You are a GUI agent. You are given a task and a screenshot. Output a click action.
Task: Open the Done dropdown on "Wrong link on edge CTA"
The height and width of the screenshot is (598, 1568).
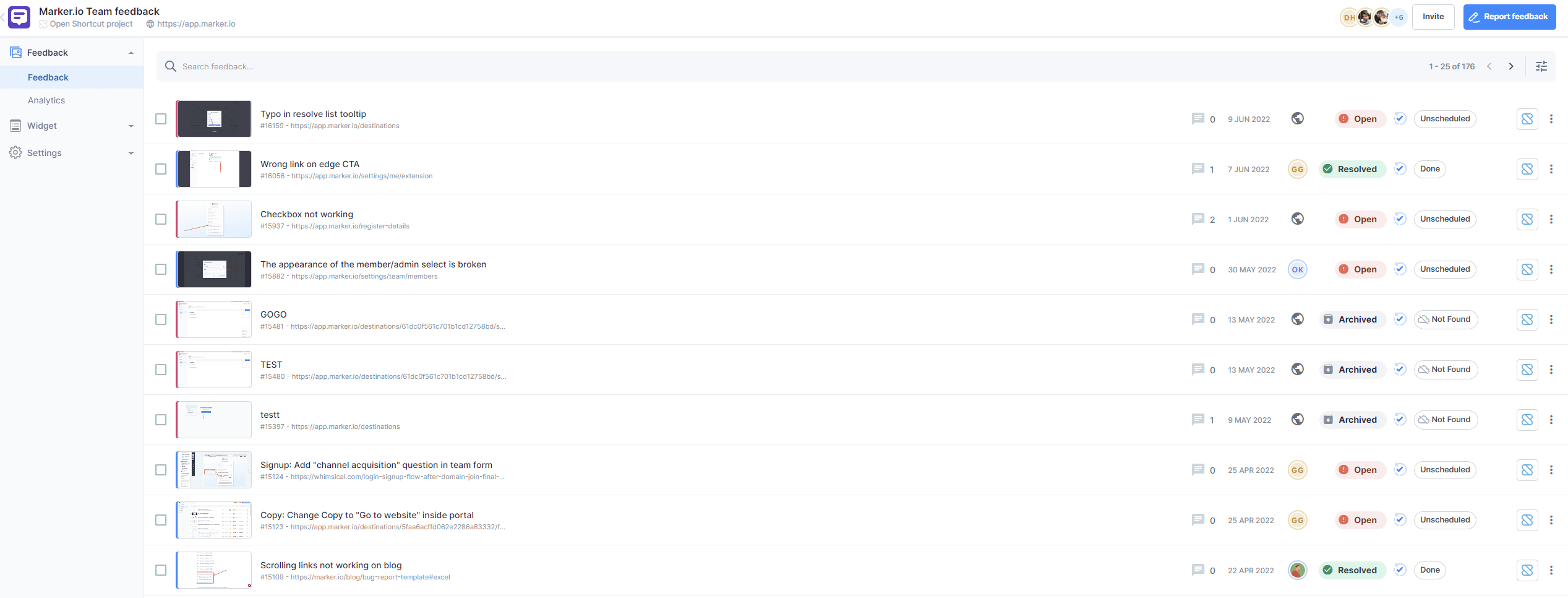tap(1429, 168)
